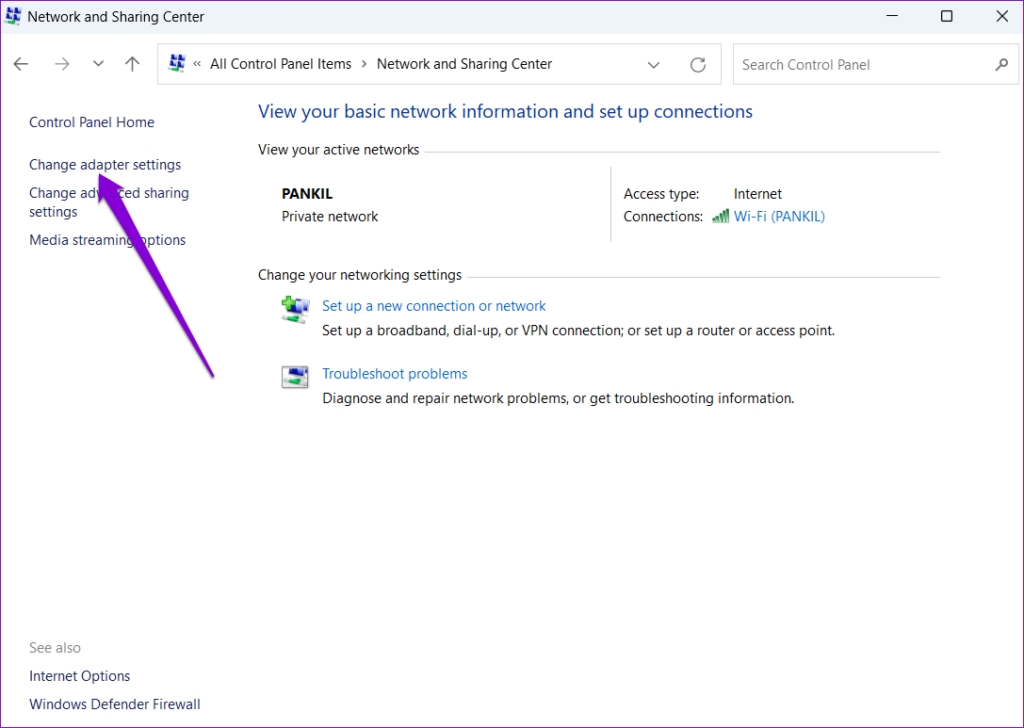The height and width of the screenshot is (728, 1024).
Task: Click inside the Search Control Panel field
Action: click(860, 64)
